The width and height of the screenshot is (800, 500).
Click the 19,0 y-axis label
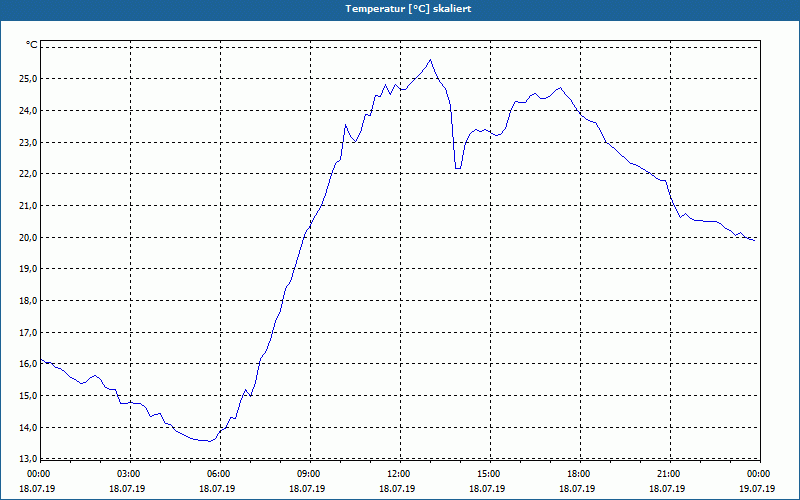point(29,269)
